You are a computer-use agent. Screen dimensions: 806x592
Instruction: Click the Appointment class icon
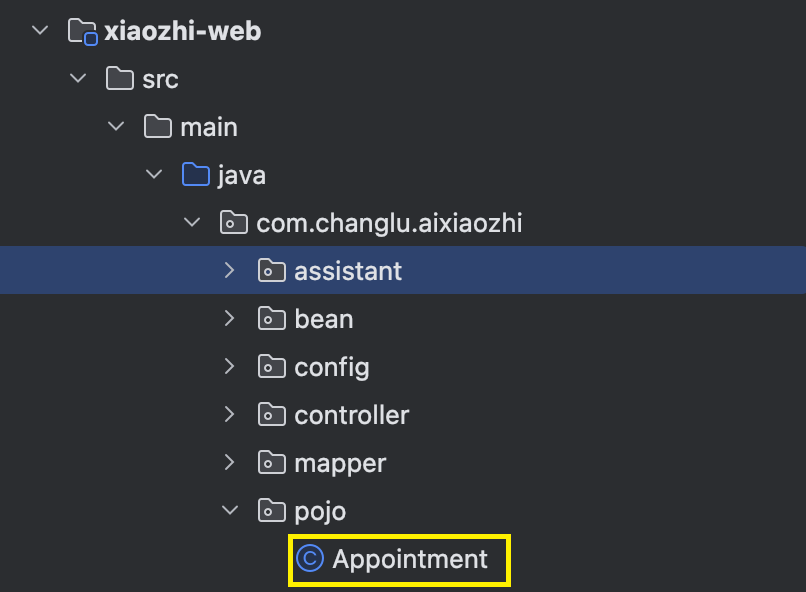coord(310,559)
